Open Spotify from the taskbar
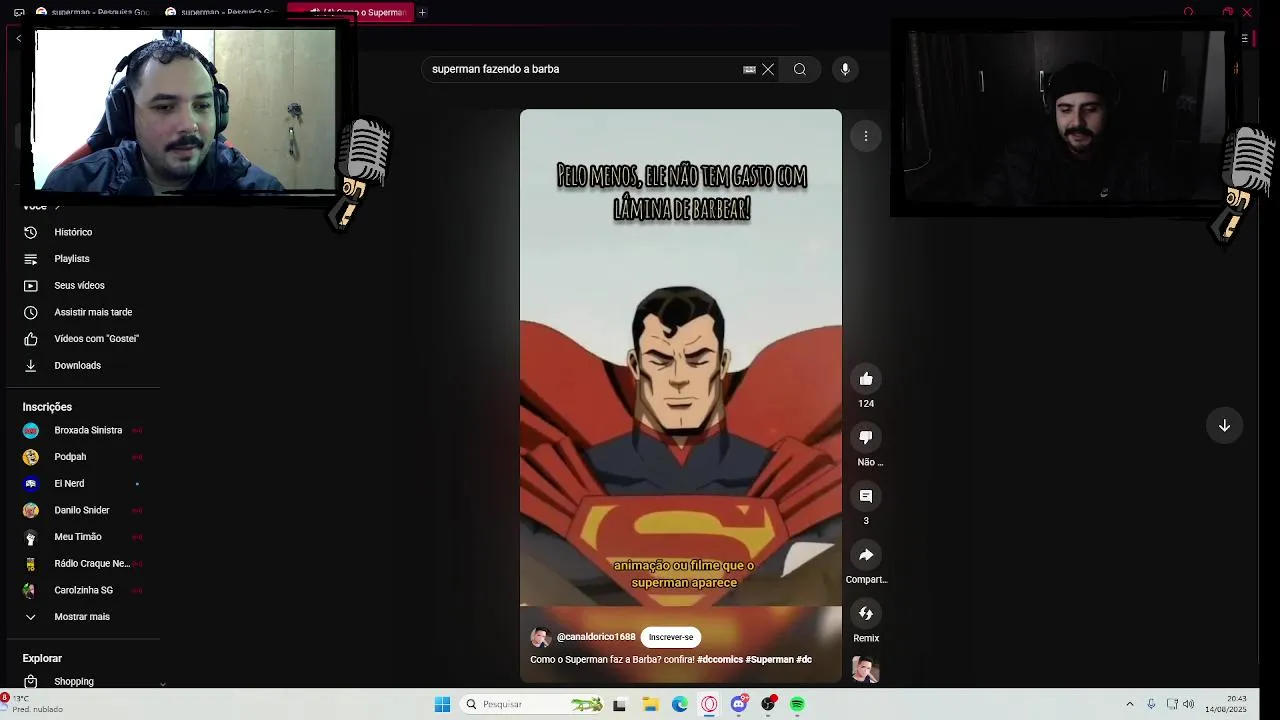 click(797, 704)
